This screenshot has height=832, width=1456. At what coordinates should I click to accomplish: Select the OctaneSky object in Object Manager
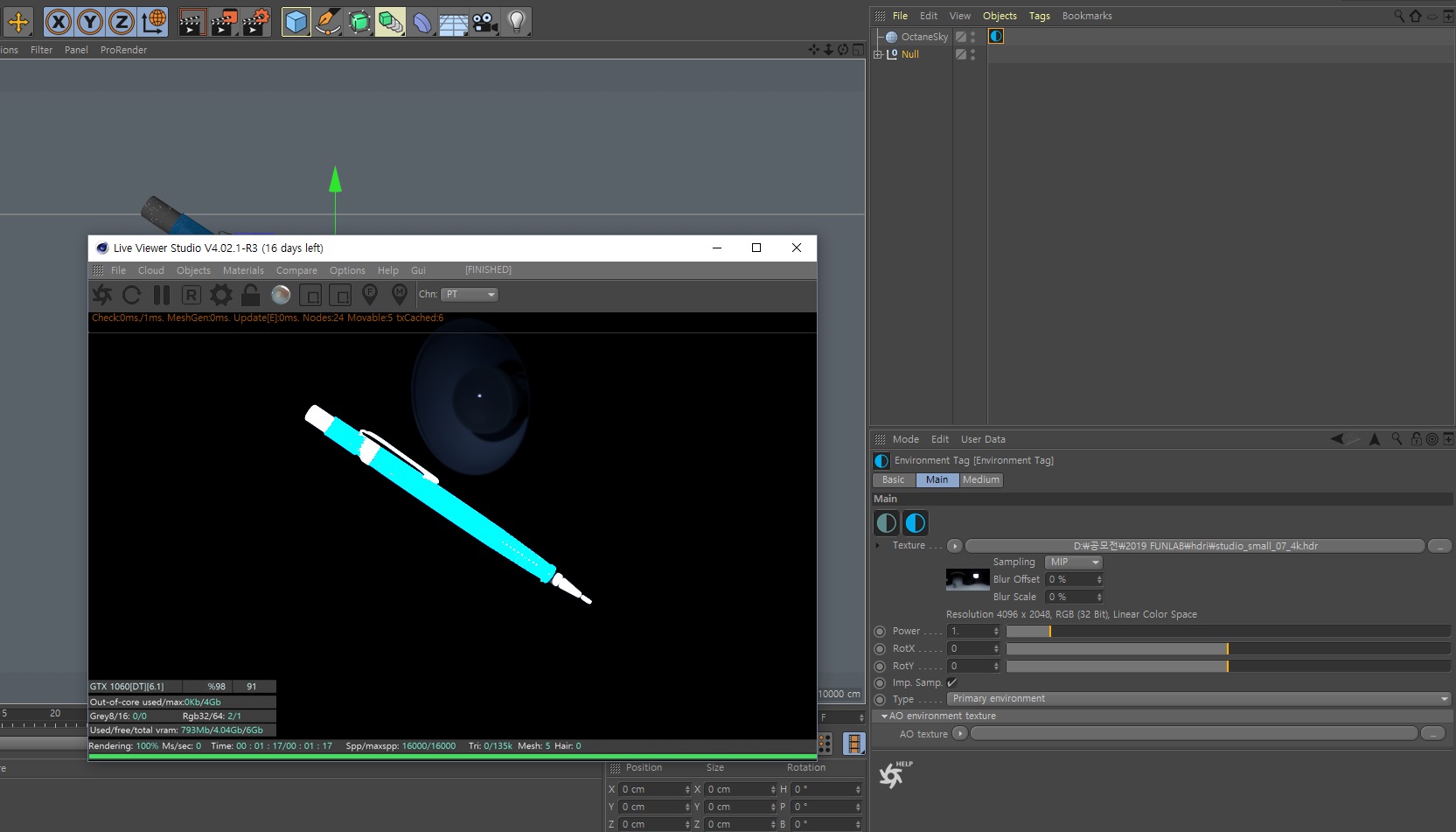(x=924, y=37)
